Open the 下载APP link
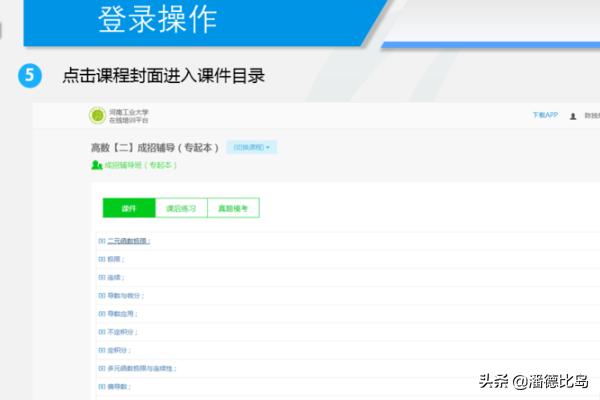The width and height of the screenshot is (600, 400). [x=545, y=115]
